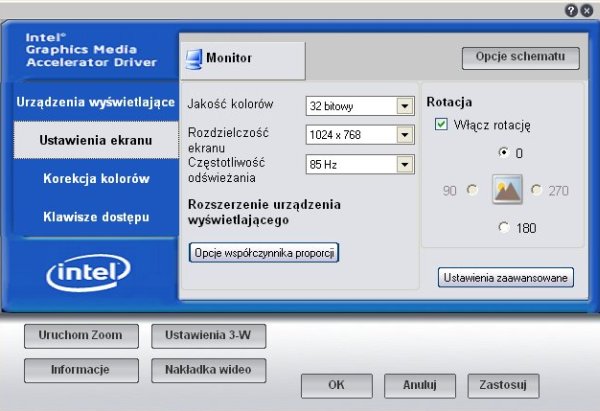The image size is (600, 411).
Task: Open Ustawienia 3-W
Action: 209,336
